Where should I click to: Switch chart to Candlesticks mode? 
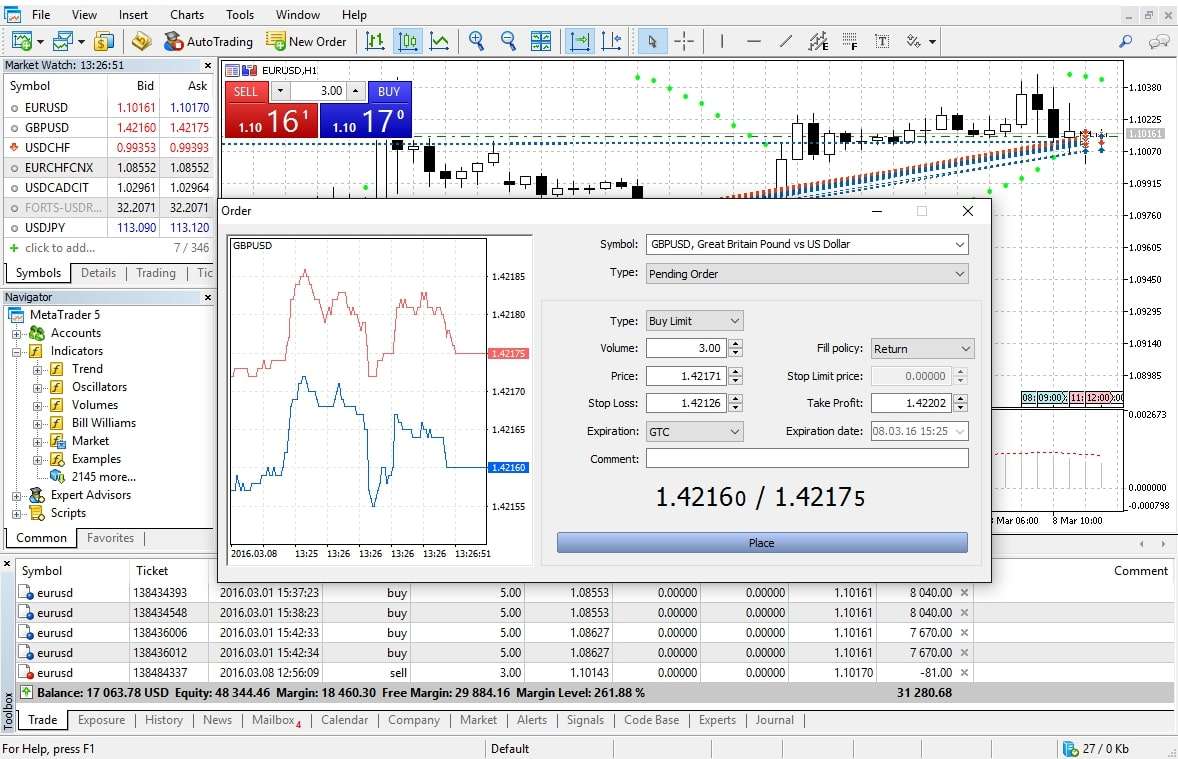[407, 41]
